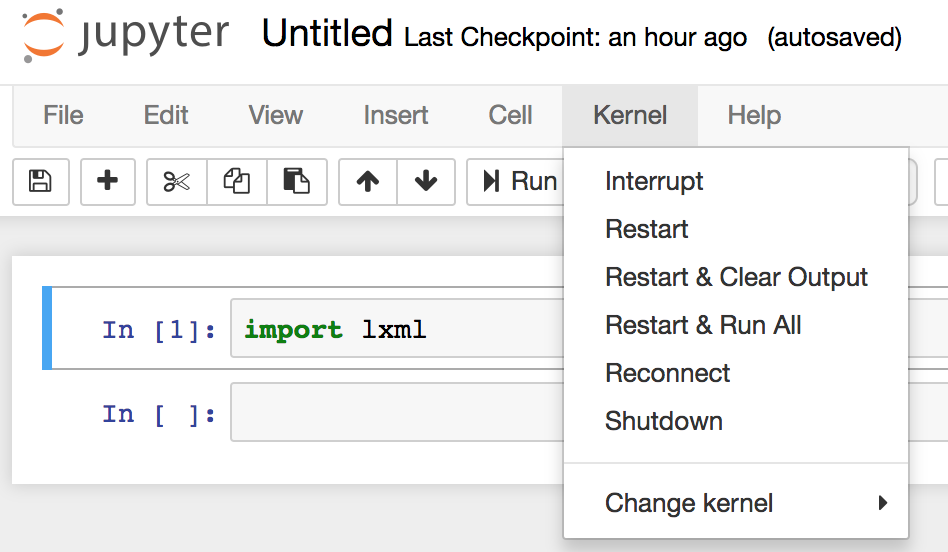Copy selected cells icon

[237, 181]
